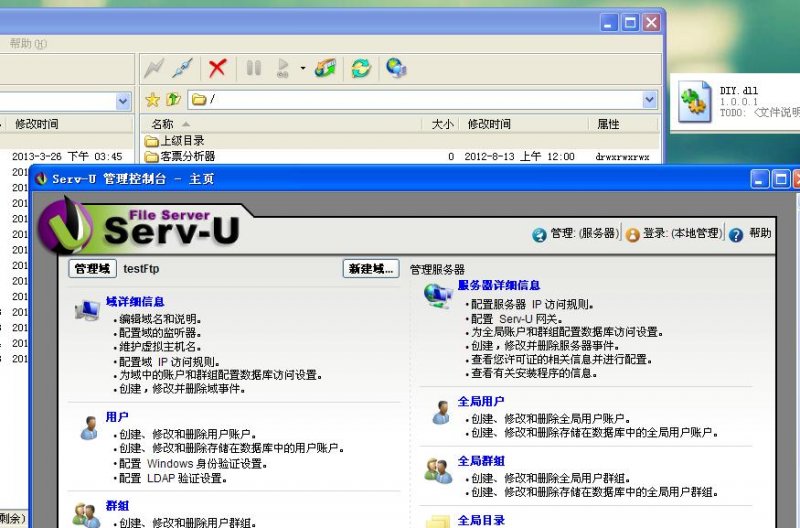Open the 全局目录 link
This screenshot has height=528, width=800.
pyautogui.click(x=481, y=520)
